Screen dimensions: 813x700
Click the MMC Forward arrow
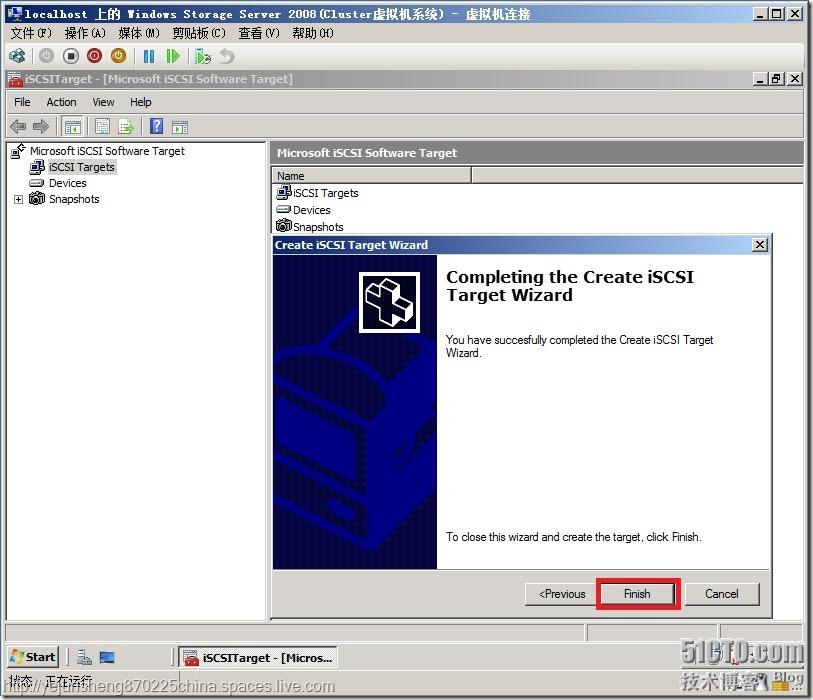pos(40,126)
